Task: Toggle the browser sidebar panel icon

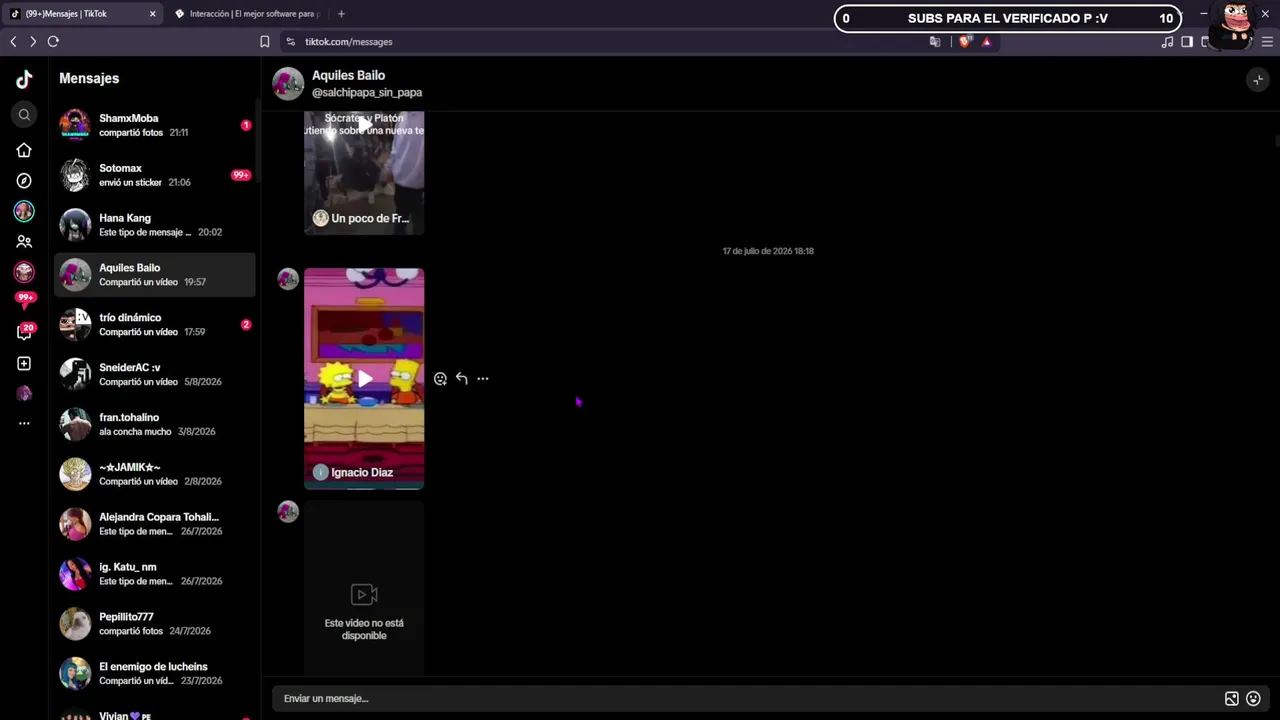Action: tap(1187, 42)
